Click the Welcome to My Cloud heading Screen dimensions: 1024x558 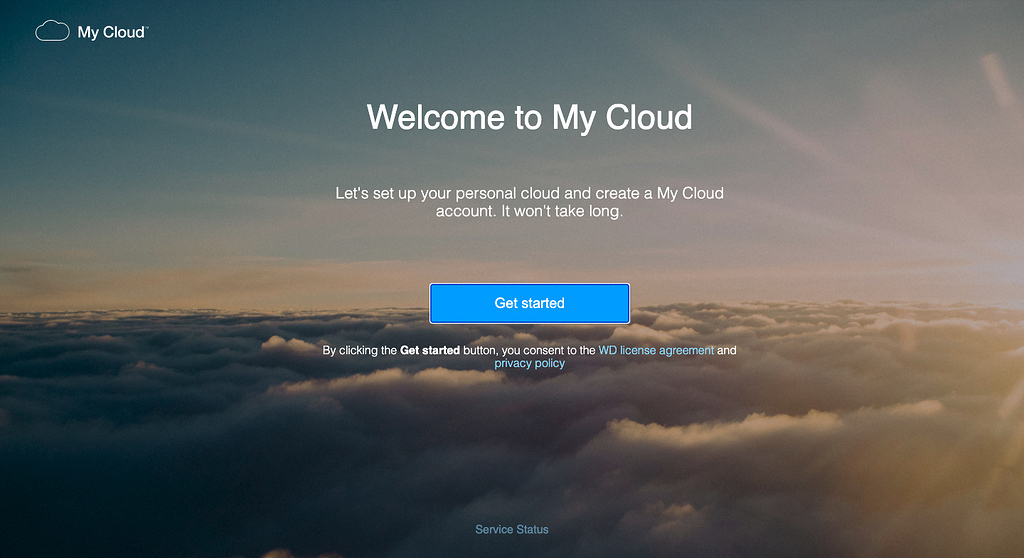pyautogui.click(x=529, y=117)
